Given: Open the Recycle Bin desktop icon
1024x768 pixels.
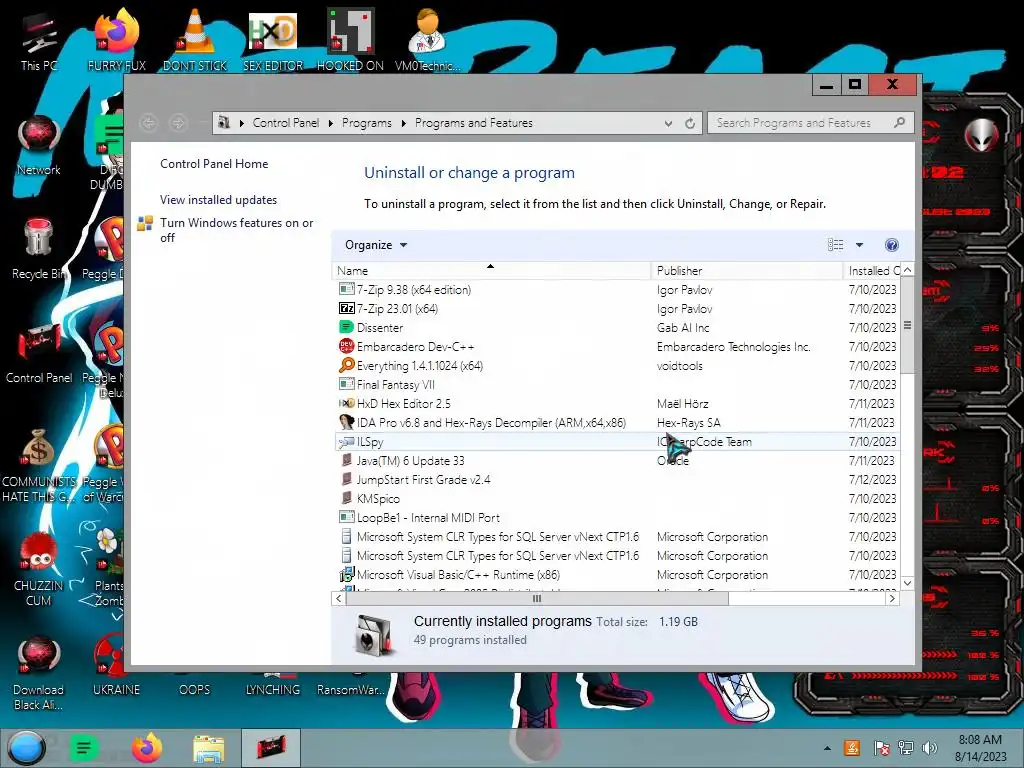Looking at the screenshot, I should click(x=39, y=249).
